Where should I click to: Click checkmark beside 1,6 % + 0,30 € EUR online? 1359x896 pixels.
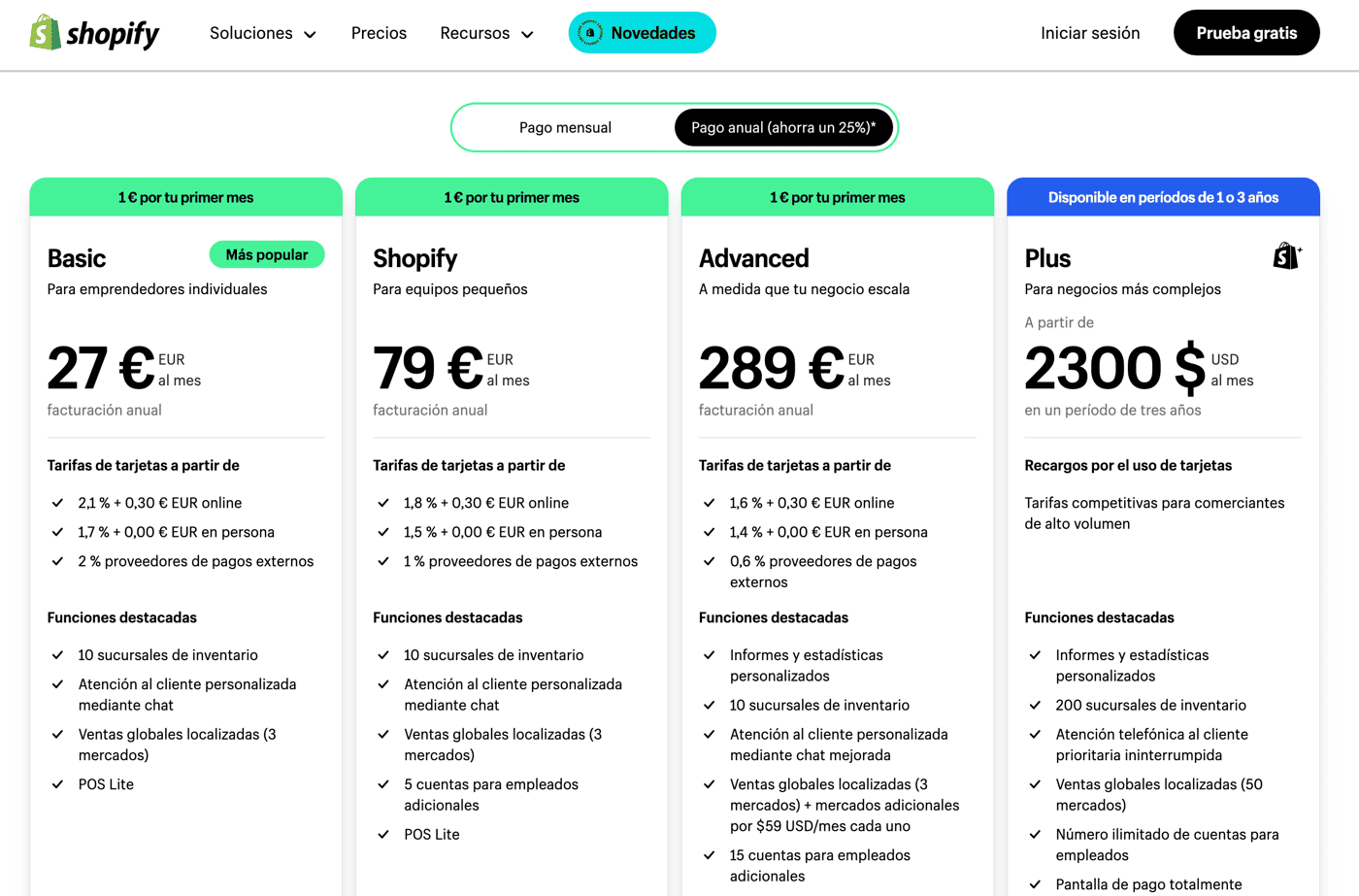click(x=710, y=503)
